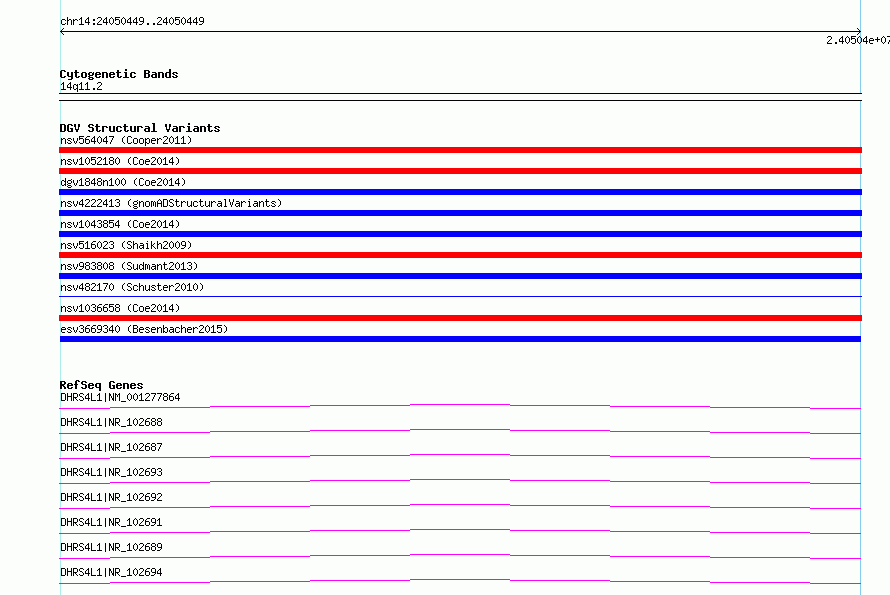
Task: Click the red bar under nsv564047
Action: [460, 150]
